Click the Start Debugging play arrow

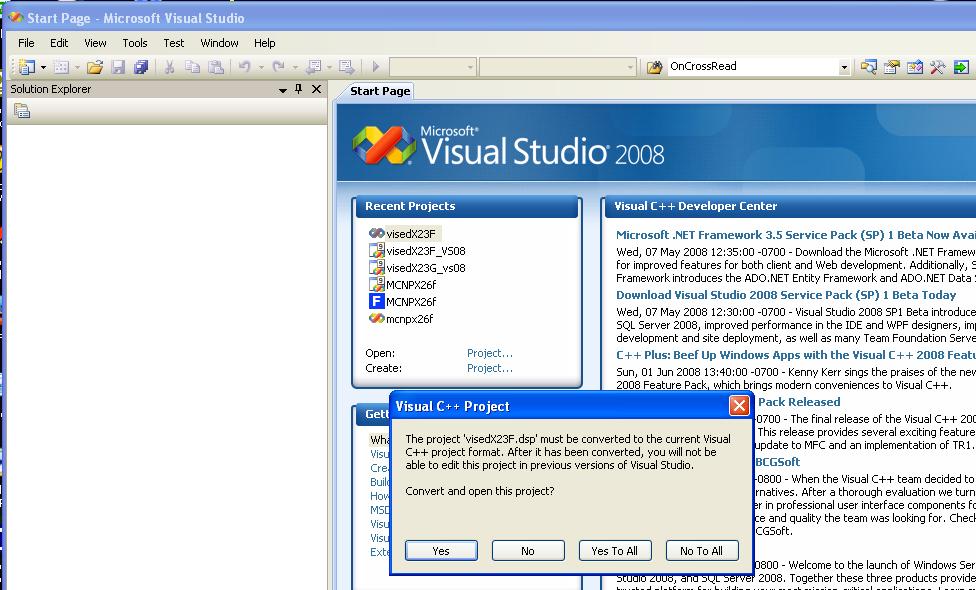point(375,67)
